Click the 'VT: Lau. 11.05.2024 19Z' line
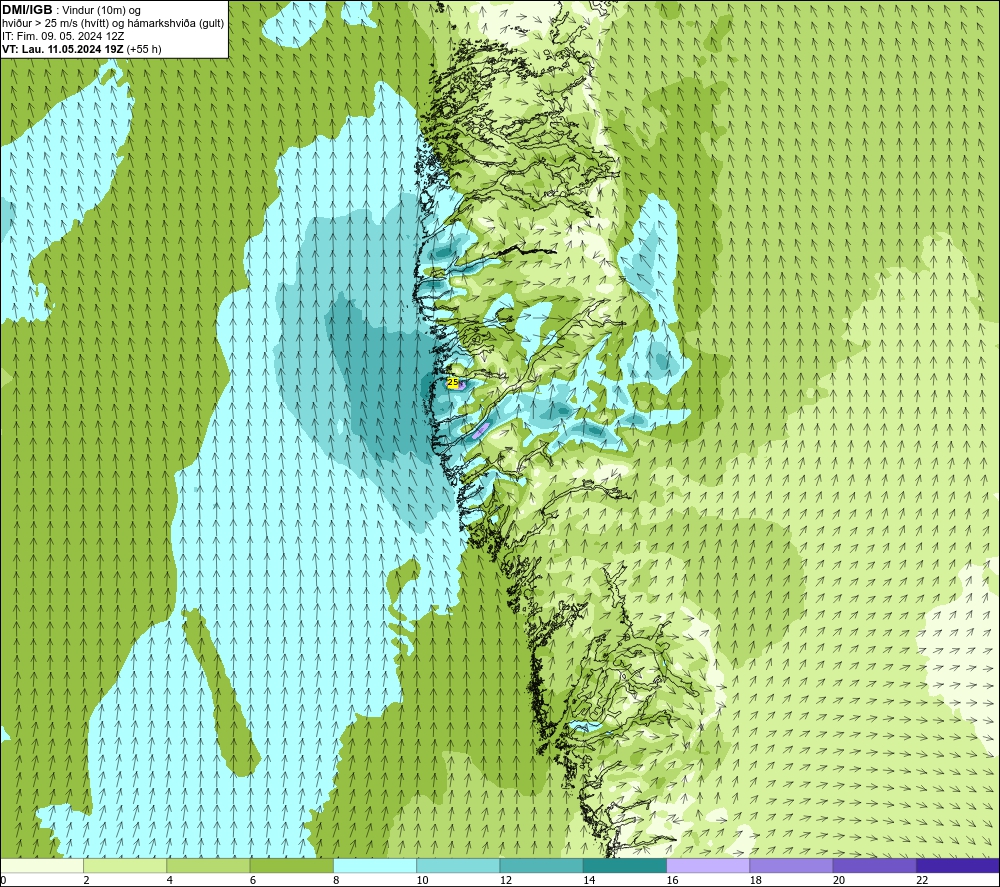 pyautogui.click(x=63, y=49)
